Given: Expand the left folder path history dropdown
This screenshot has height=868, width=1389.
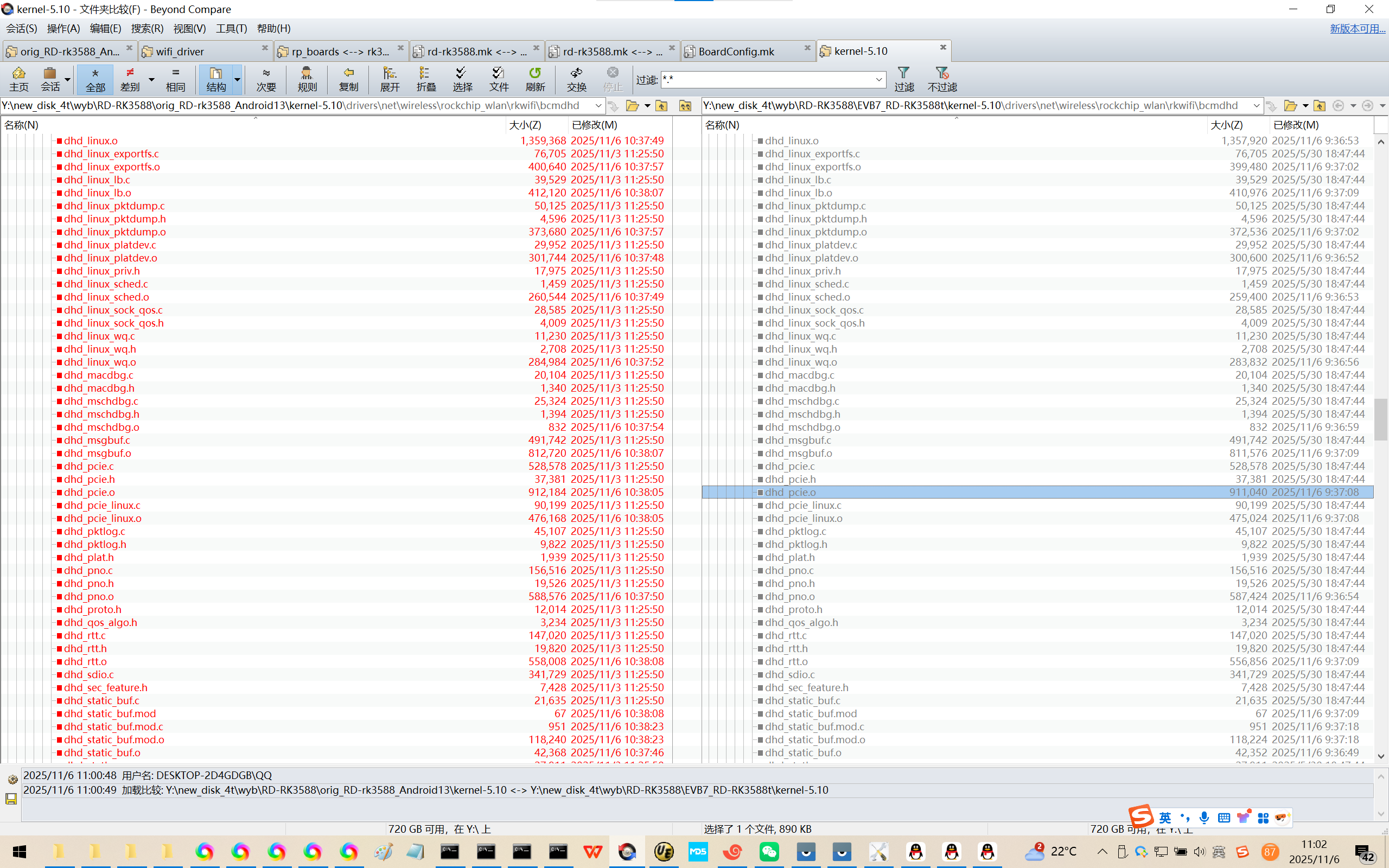Looking at the screenshot, I should pos(598,106).
